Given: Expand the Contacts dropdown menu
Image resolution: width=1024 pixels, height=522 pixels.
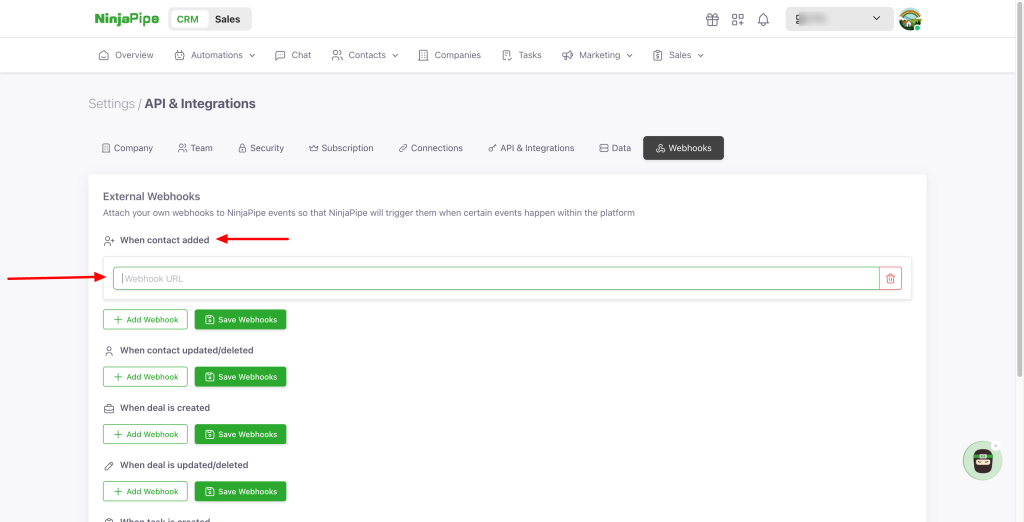Looking at the screenshot, I should coord(365,55).
